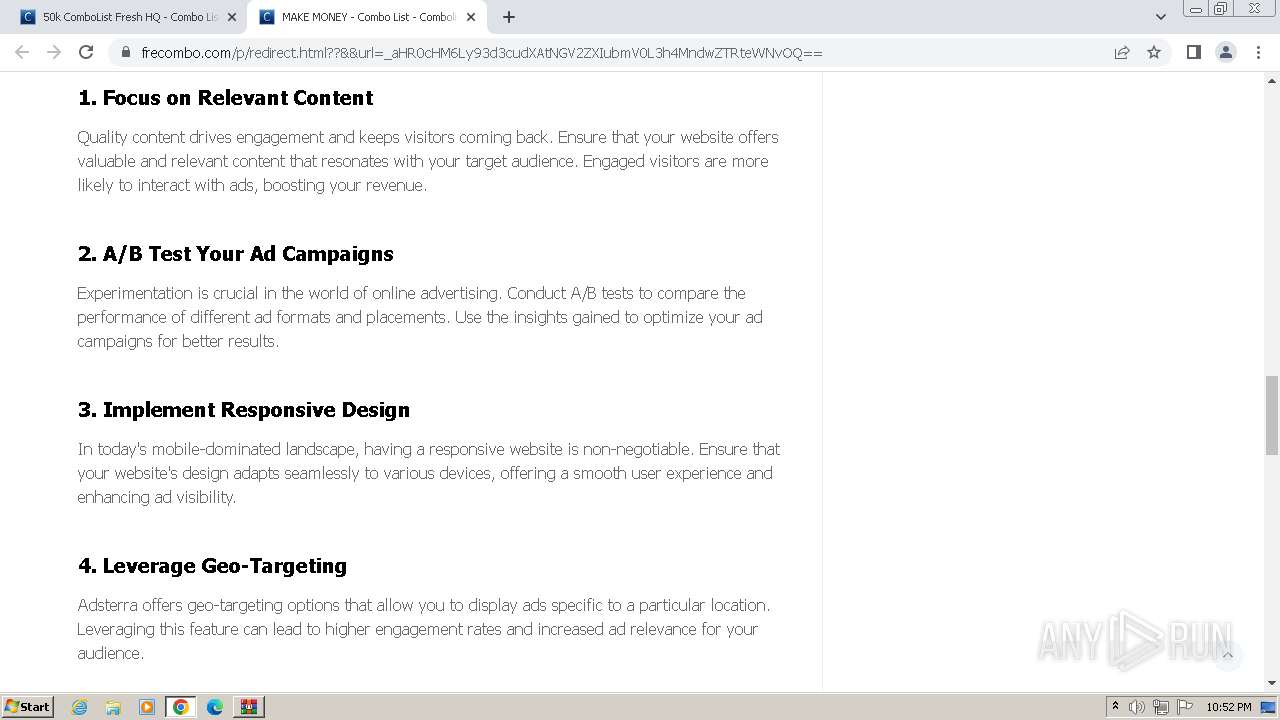Viewport: 1280px width, 720px height.
Task: Open a new browser tab
Action: click(509, 17)
